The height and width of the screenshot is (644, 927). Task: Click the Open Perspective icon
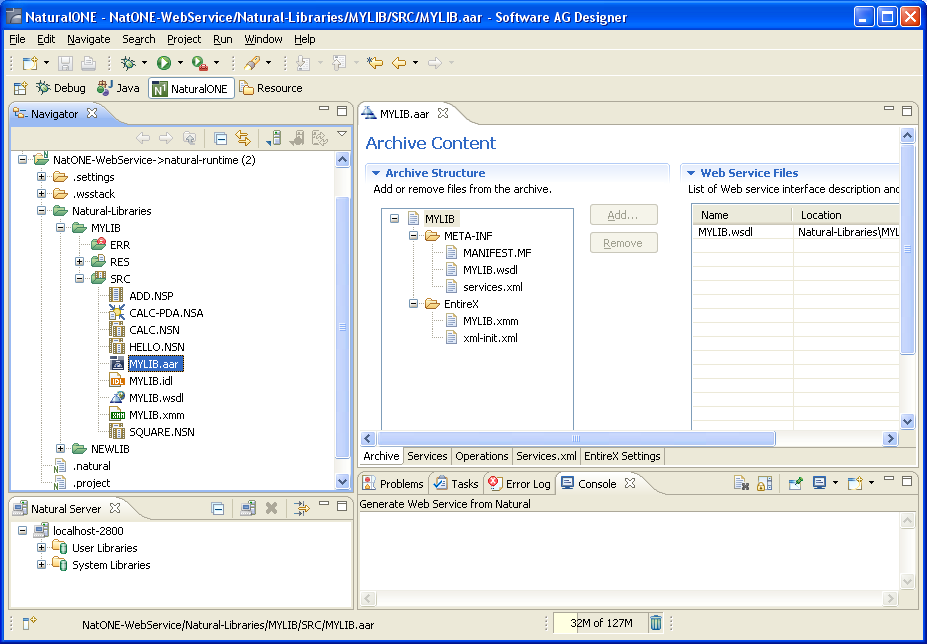click(21, 88)
